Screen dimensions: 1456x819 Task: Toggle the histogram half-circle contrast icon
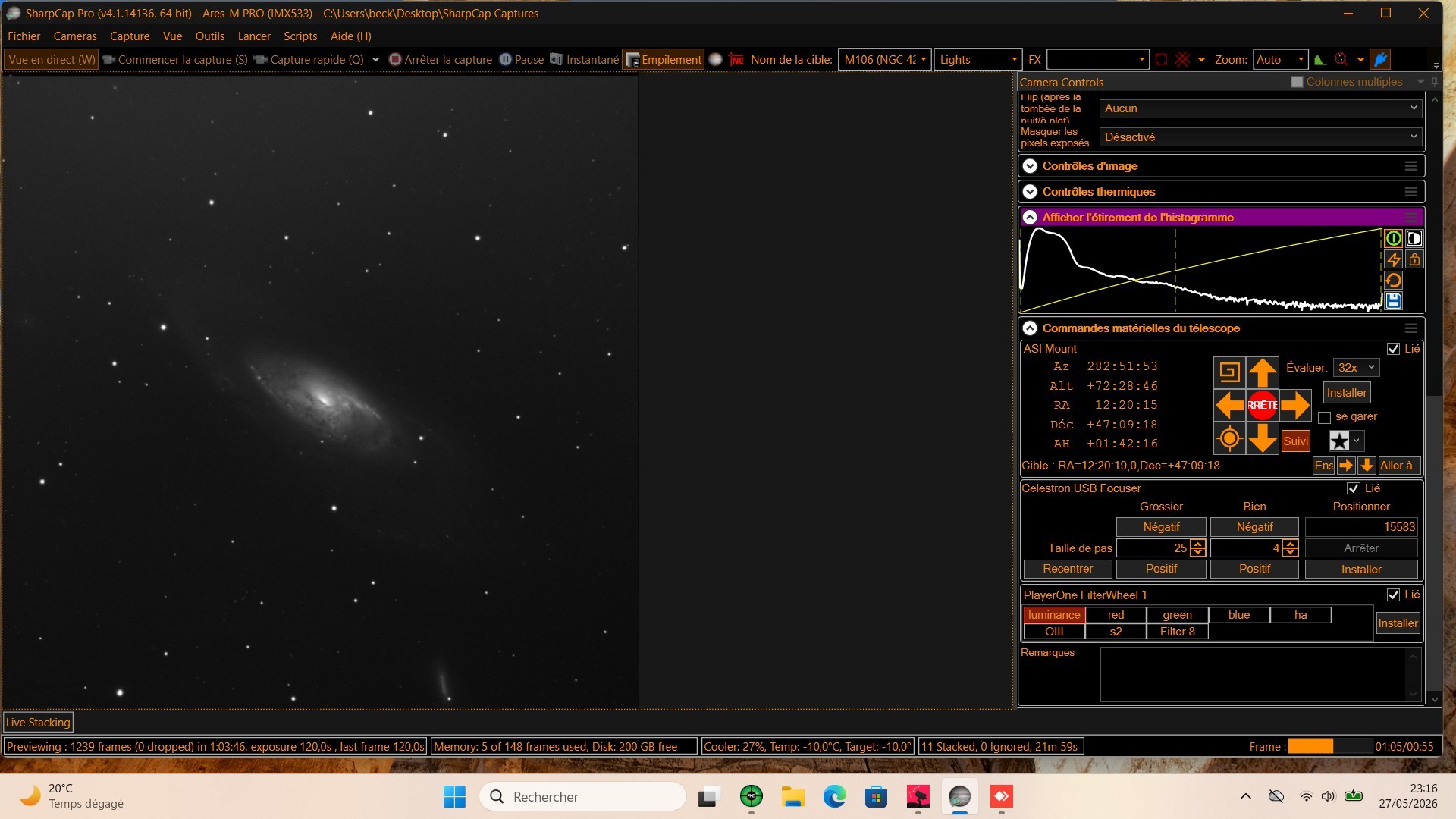(1414, 238)
